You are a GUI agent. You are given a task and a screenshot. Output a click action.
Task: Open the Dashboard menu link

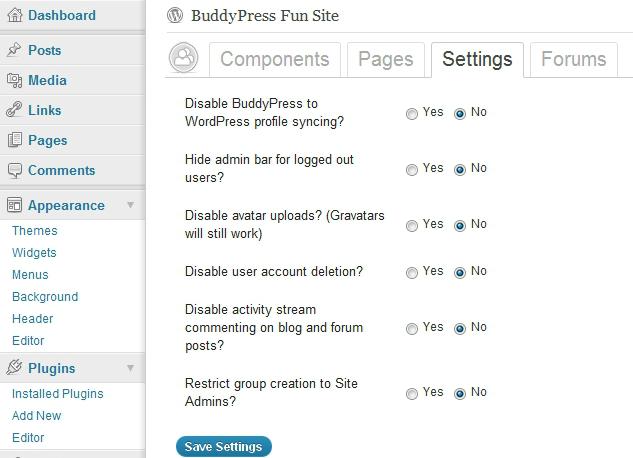click(x=62, y=15)
